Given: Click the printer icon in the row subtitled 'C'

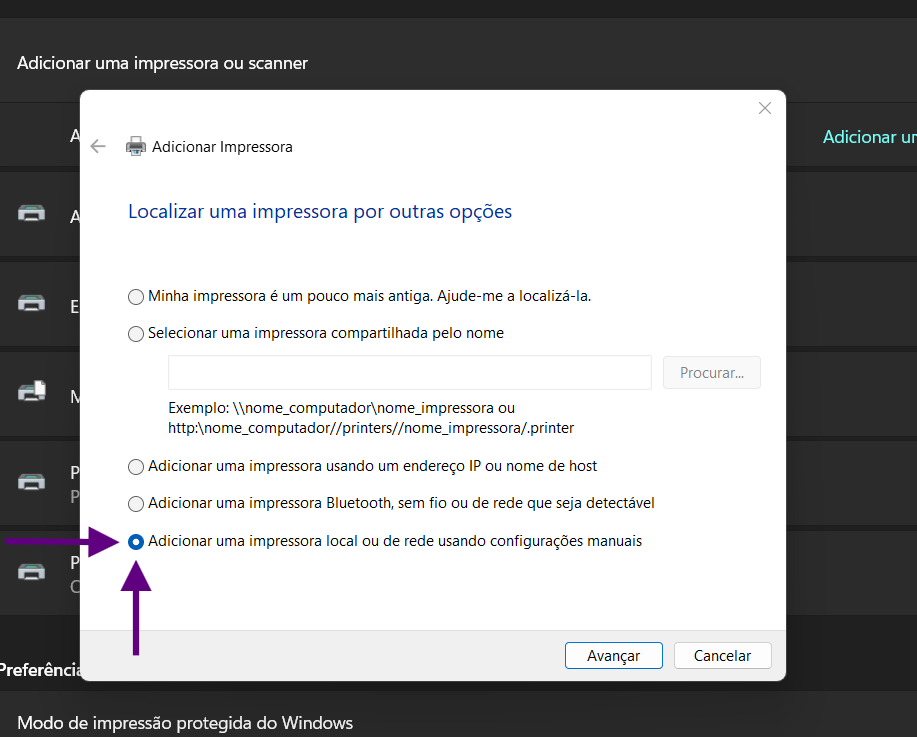Looking at the screenshot, I should pos(32,572).
